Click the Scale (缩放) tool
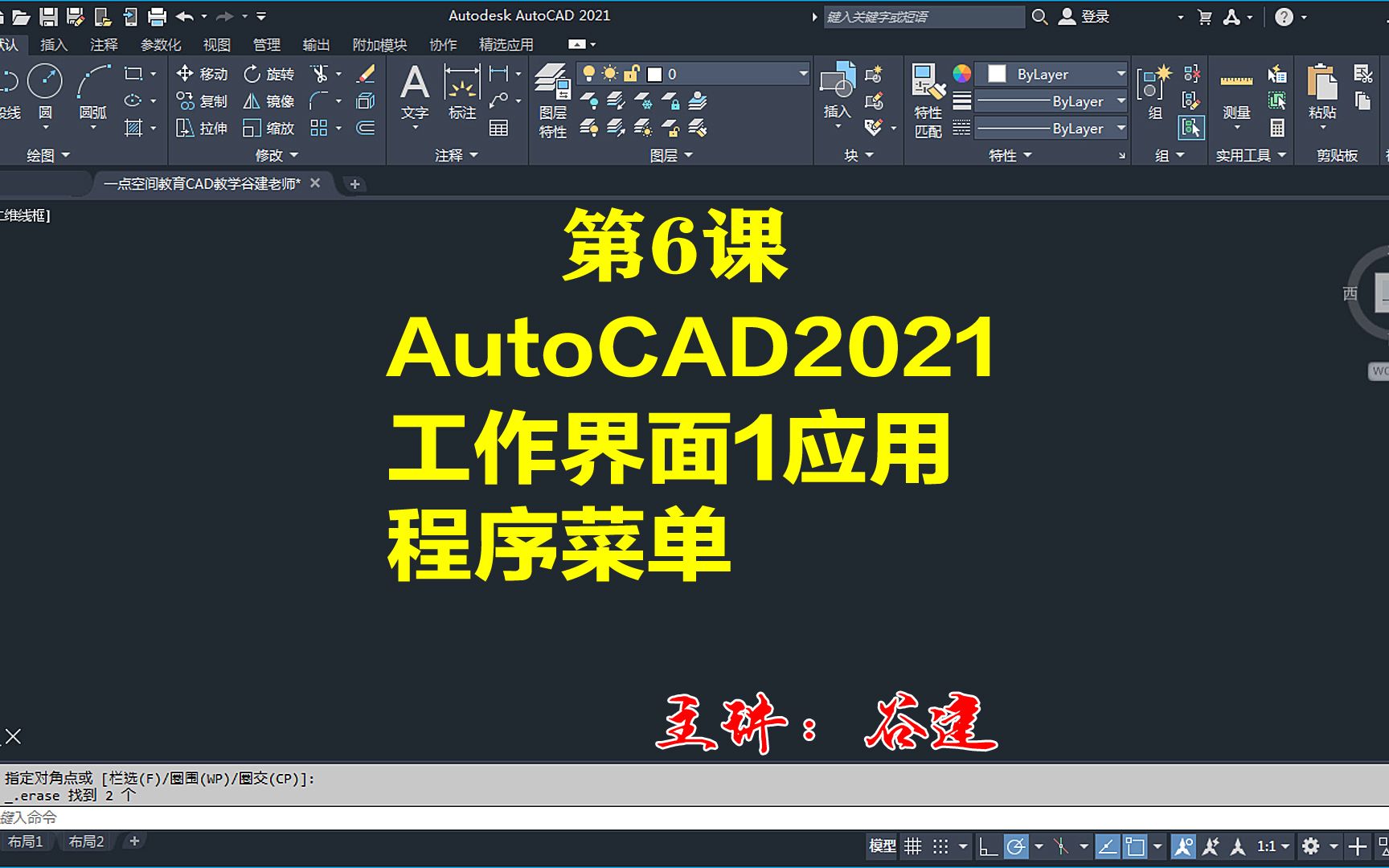 (x=271, y=128)
